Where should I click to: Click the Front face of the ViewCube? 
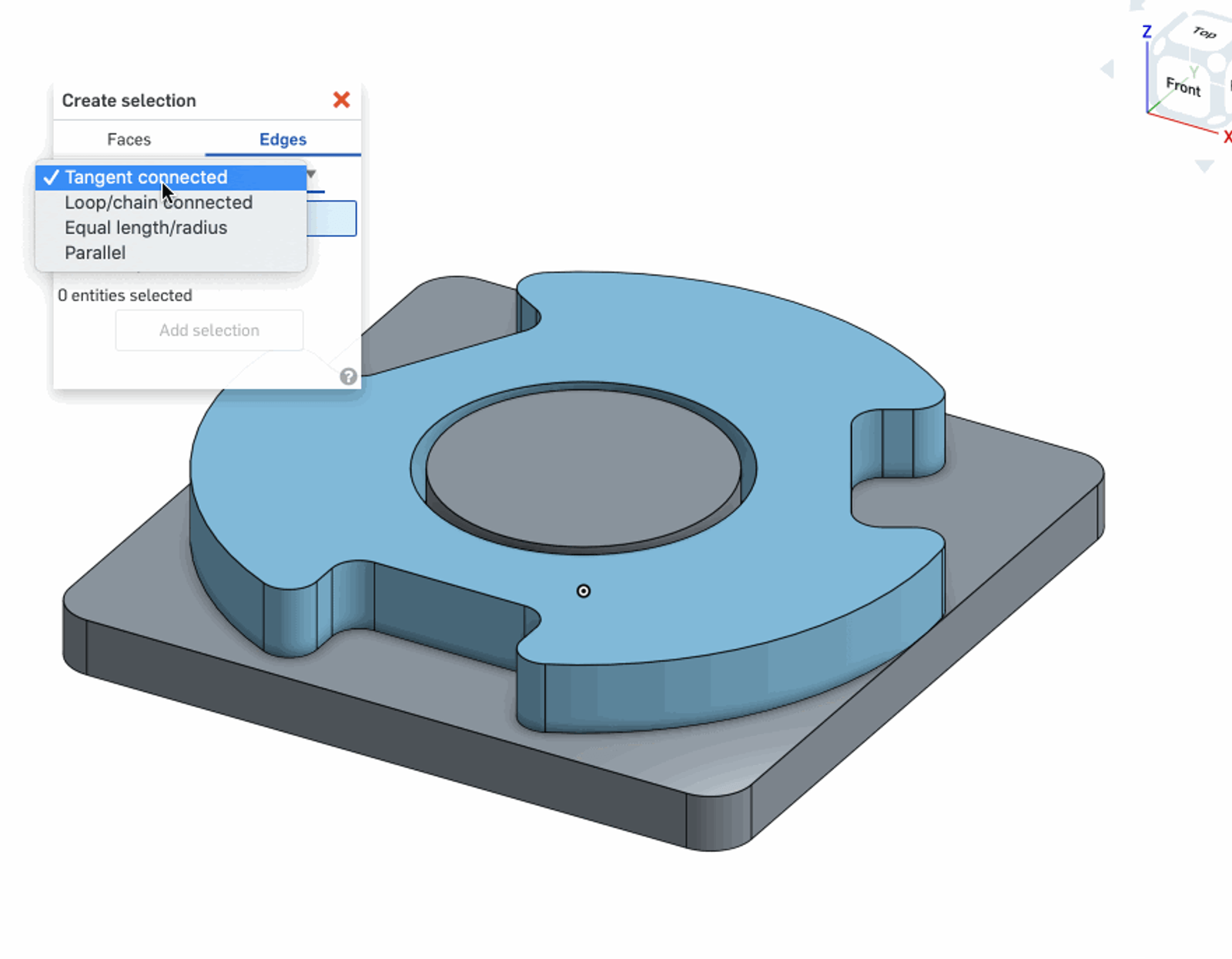(x=1183, y=87)
